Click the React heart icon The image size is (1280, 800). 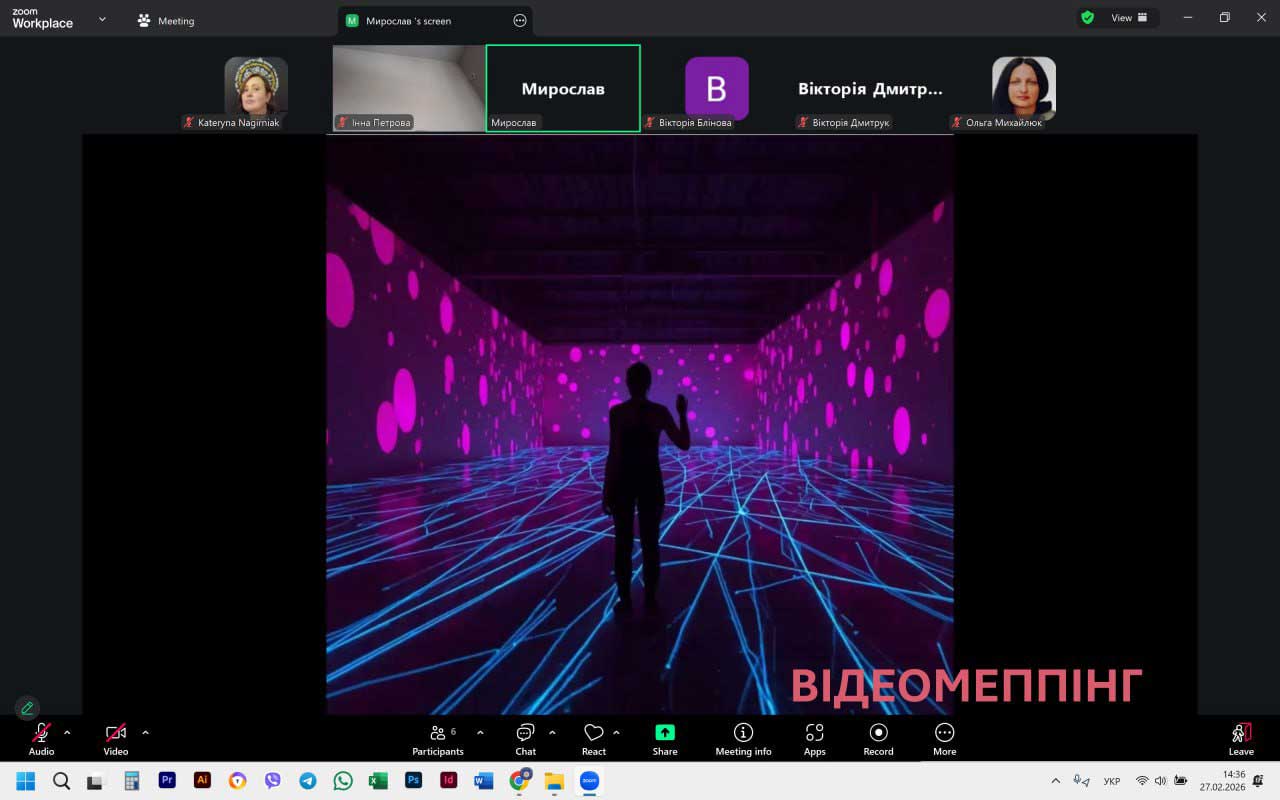594,739
